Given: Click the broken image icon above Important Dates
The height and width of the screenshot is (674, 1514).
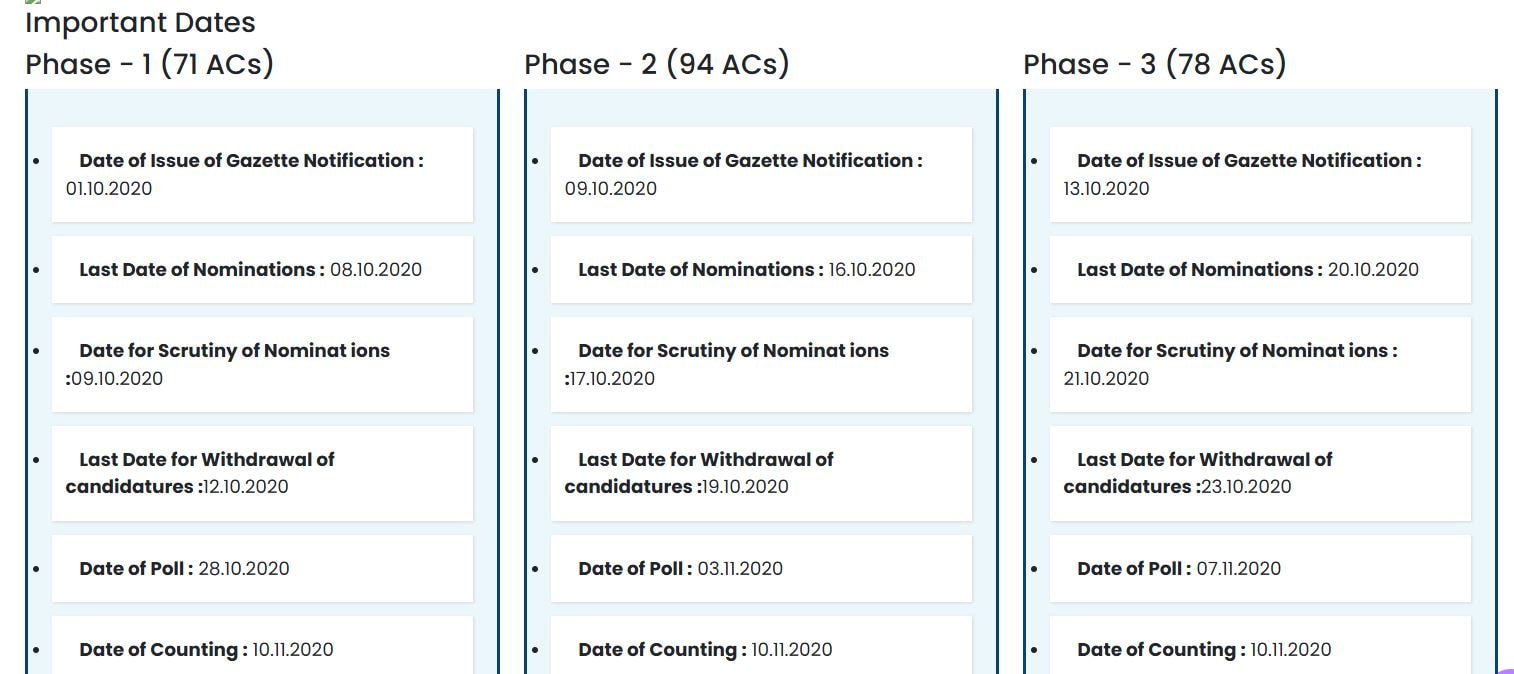Looking at the screenshot, I should (31, 4).
